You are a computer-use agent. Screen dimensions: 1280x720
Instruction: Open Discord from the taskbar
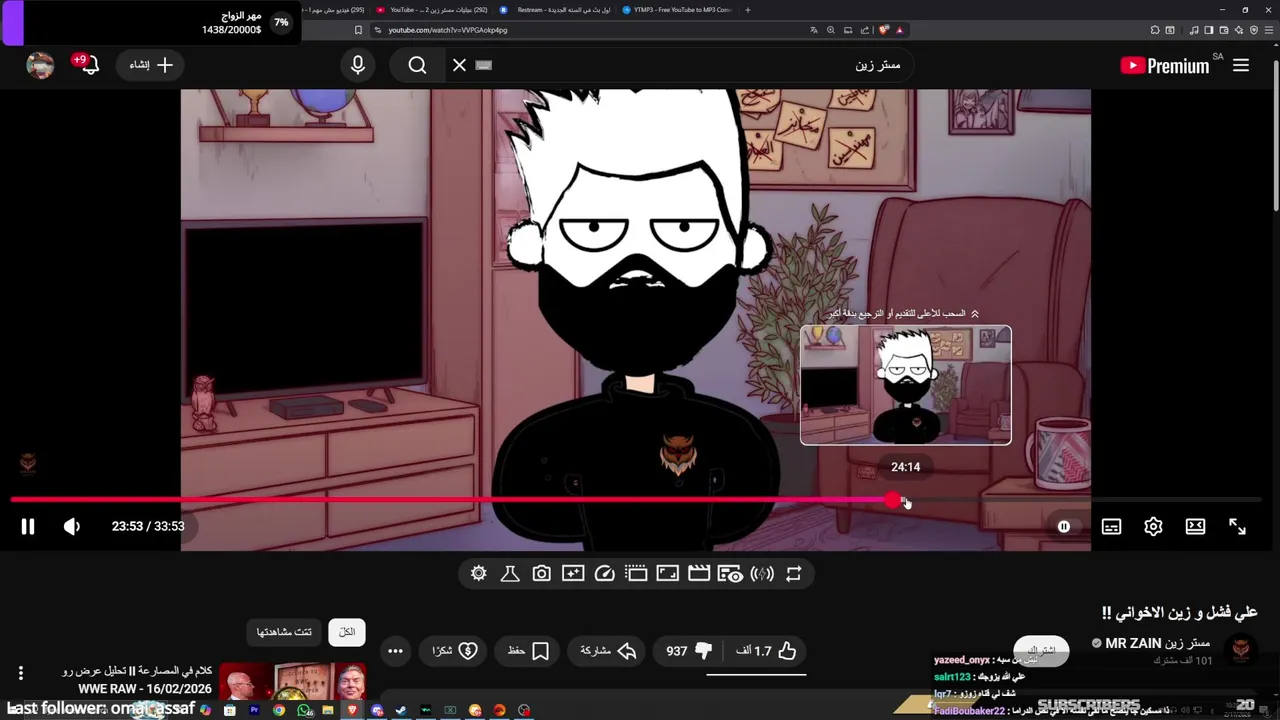pyautogui.click(x=377, y=710)
